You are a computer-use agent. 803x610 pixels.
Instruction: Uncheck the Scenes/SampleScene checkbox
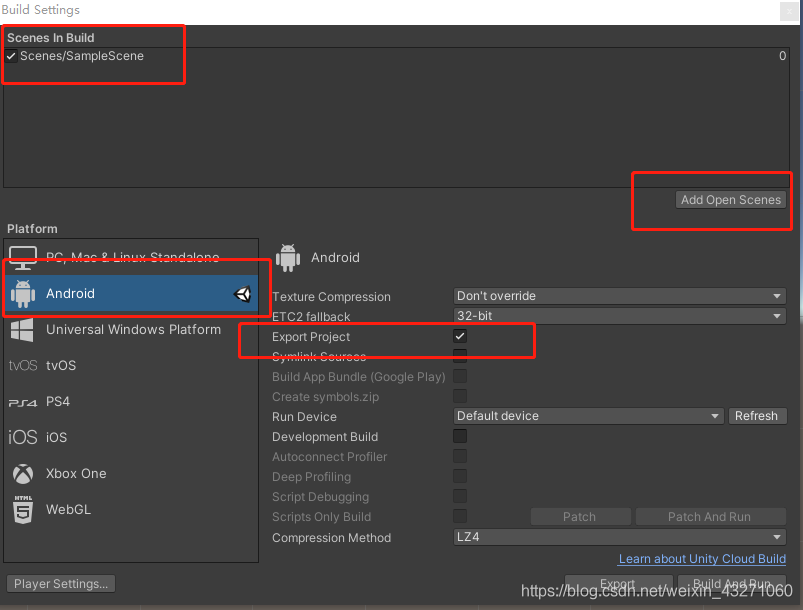(x=11, y=56)
